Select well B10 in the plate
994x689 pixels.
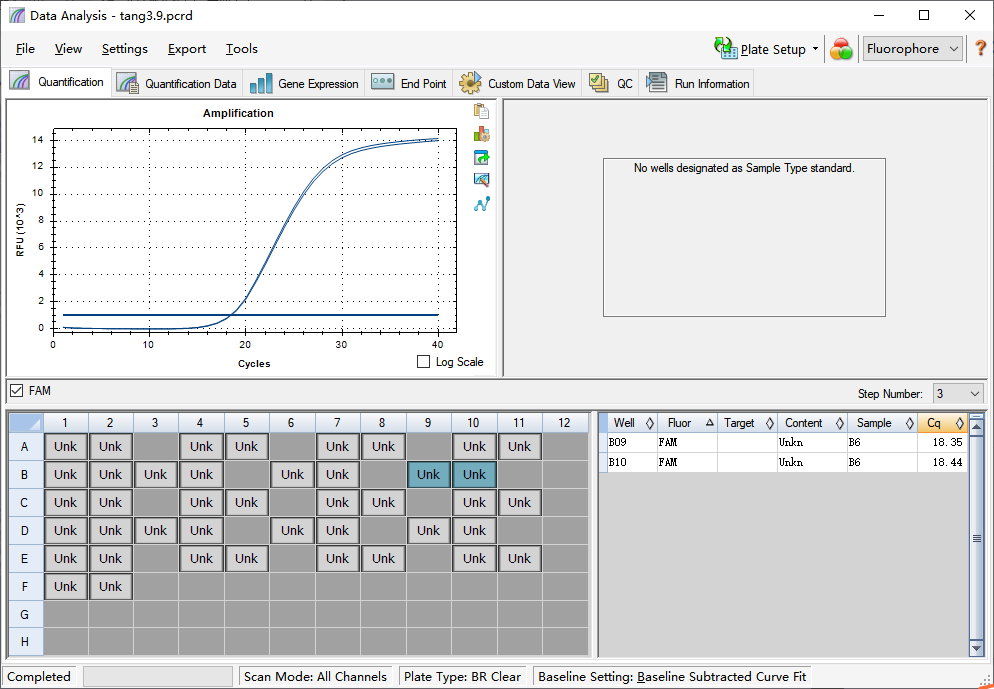474,474
